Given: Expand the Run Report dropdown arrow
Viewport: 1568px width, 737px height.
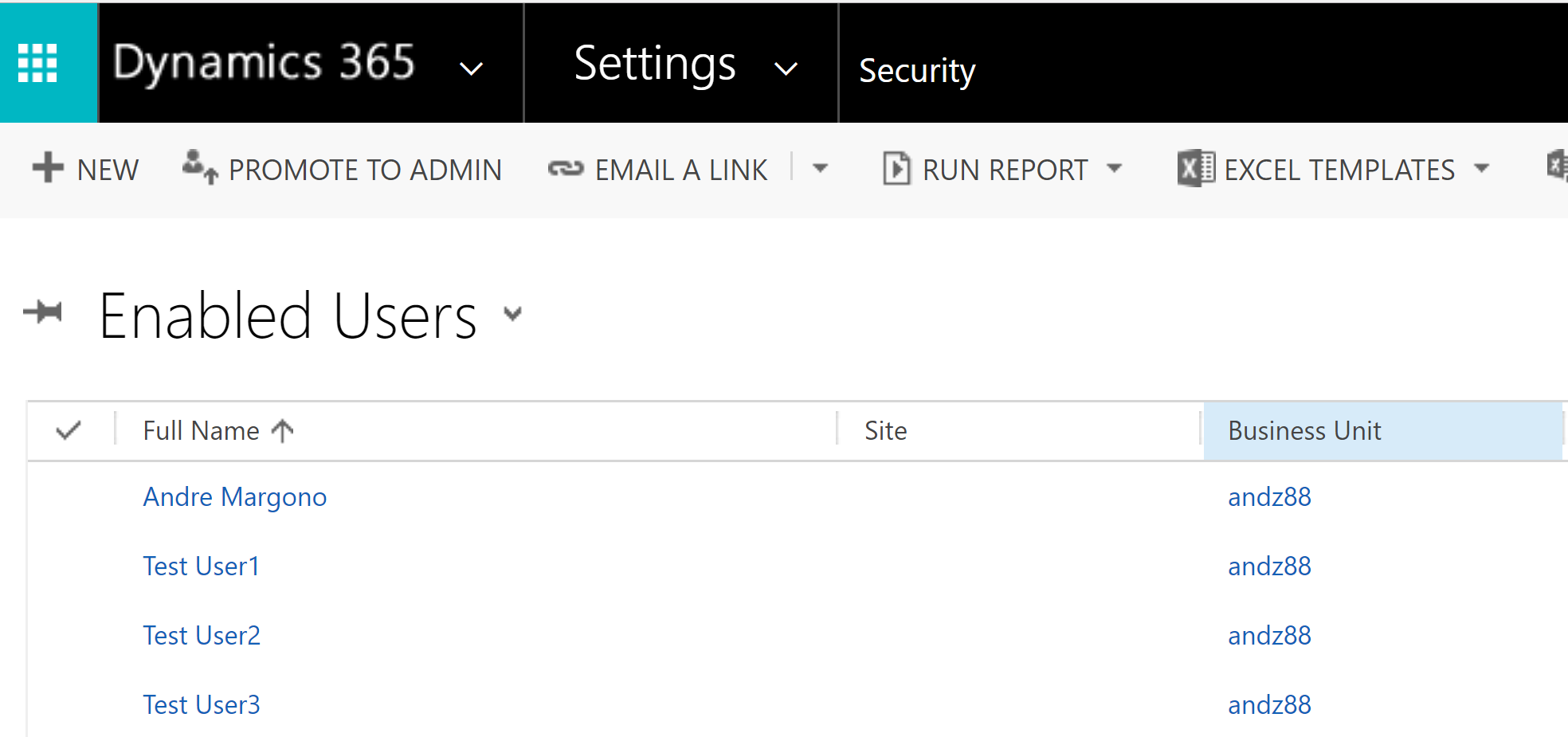Looking at the screenshot, I should coord(1115,169).
